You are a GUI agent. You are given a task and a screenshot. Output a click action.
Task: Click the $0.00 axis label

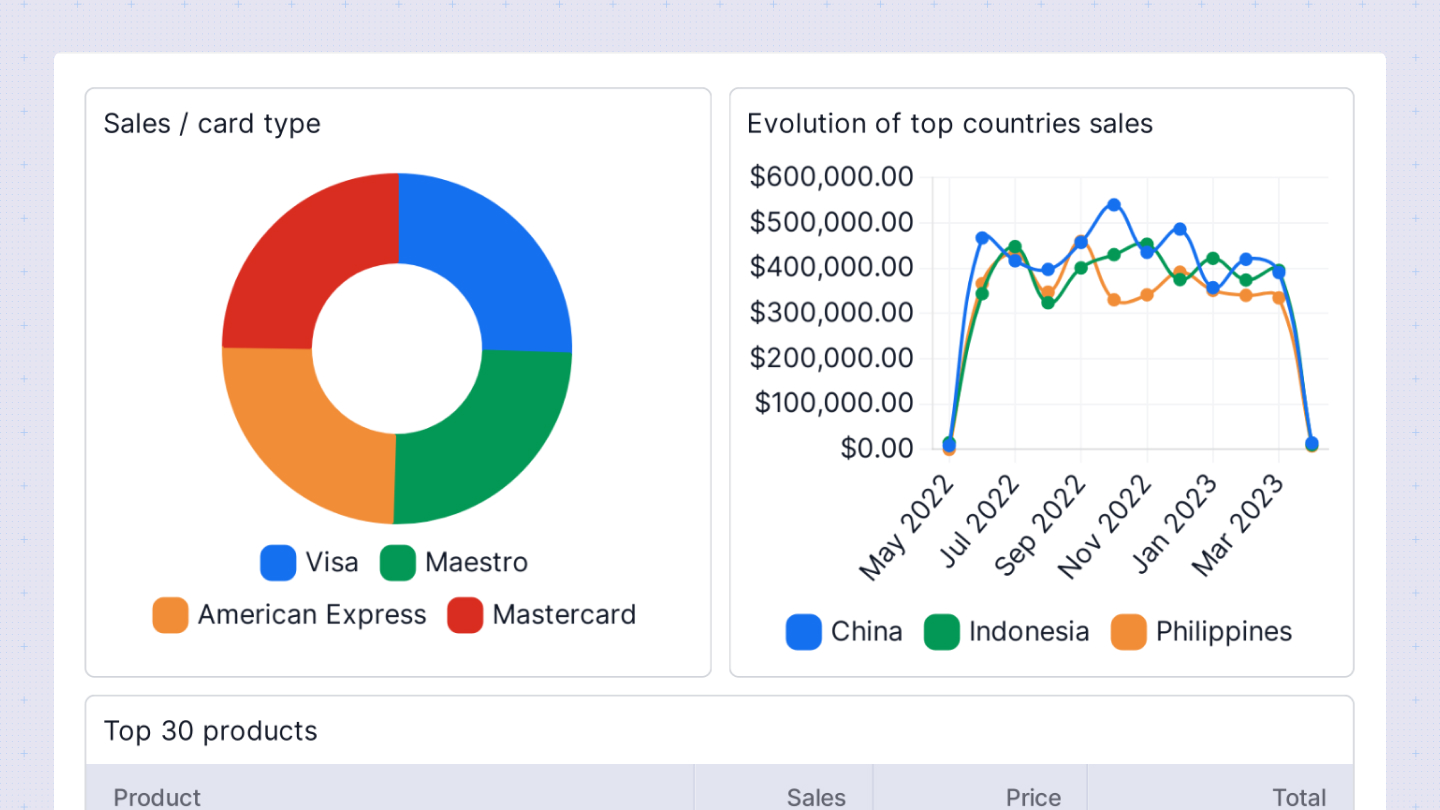[877, 449]
